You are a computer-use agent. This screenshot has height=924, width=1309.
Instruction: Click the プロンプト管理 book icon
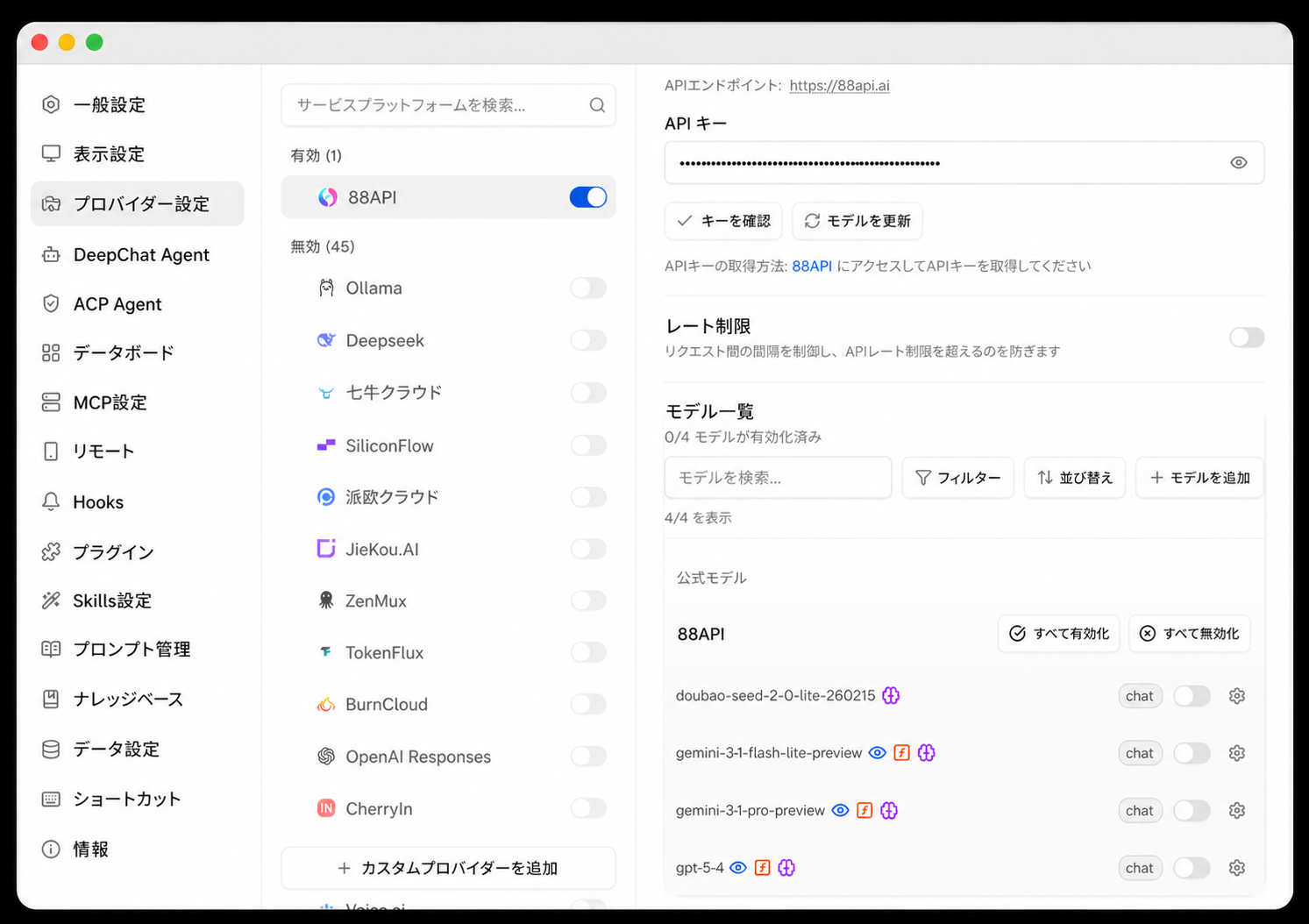tap(51, 649)
